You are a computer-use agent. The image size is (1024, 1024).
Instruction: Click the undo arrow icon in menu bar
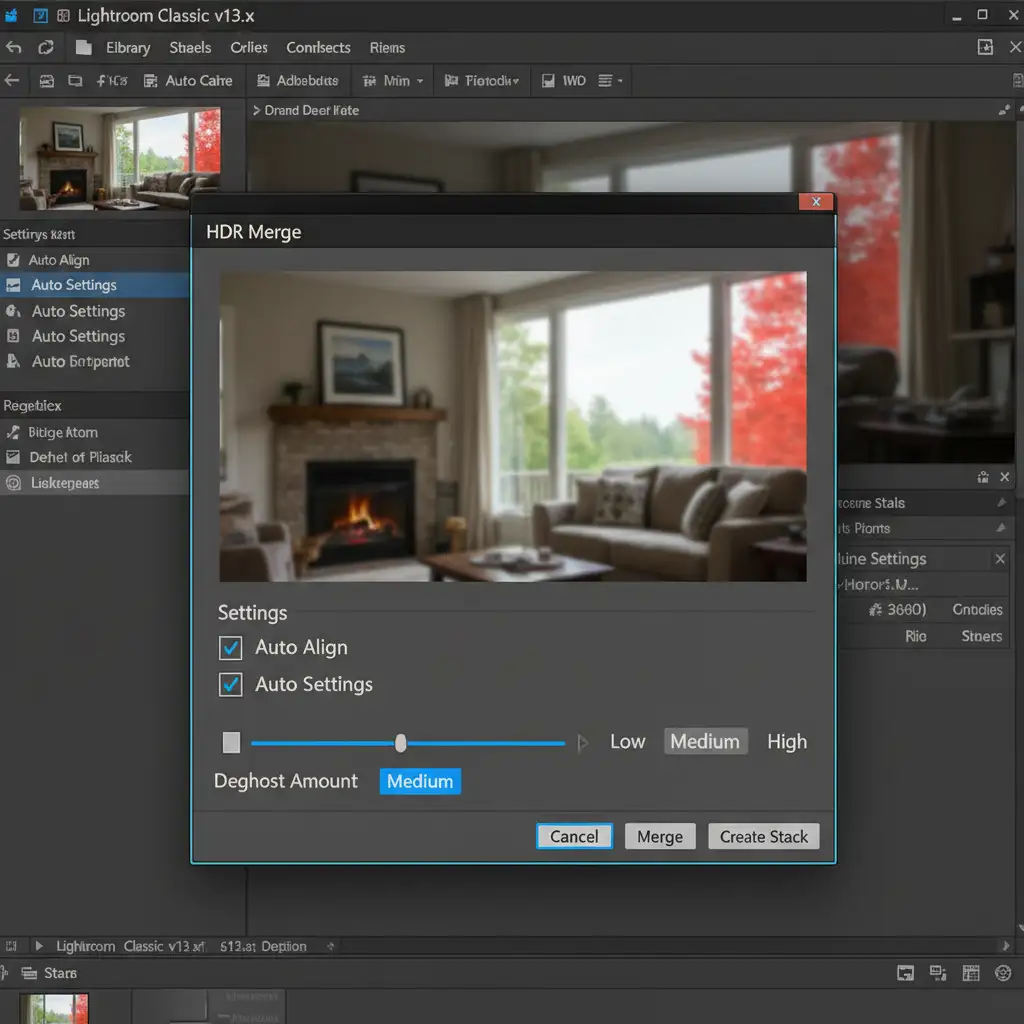click(14, 48)
